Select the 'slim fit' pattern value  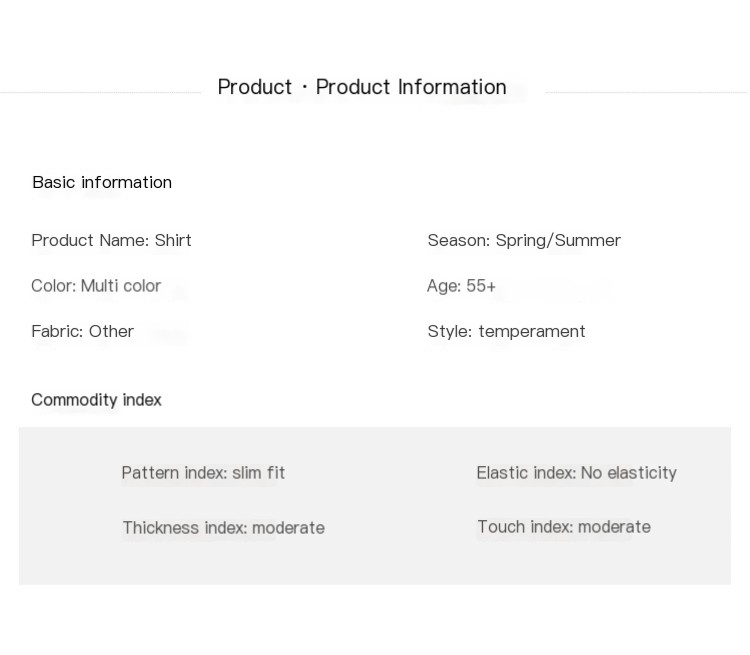(x=259, y=473)
